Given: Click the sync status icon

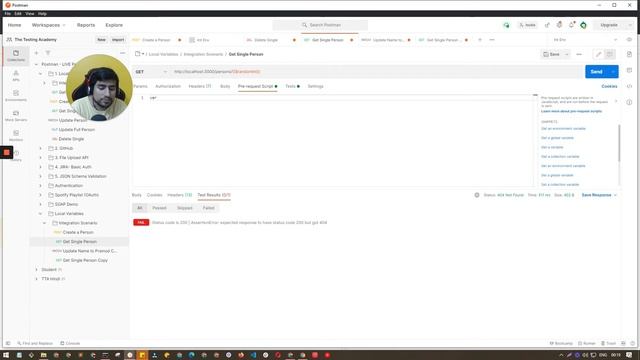Looking at the screenshot, I should tap(506, 25).
